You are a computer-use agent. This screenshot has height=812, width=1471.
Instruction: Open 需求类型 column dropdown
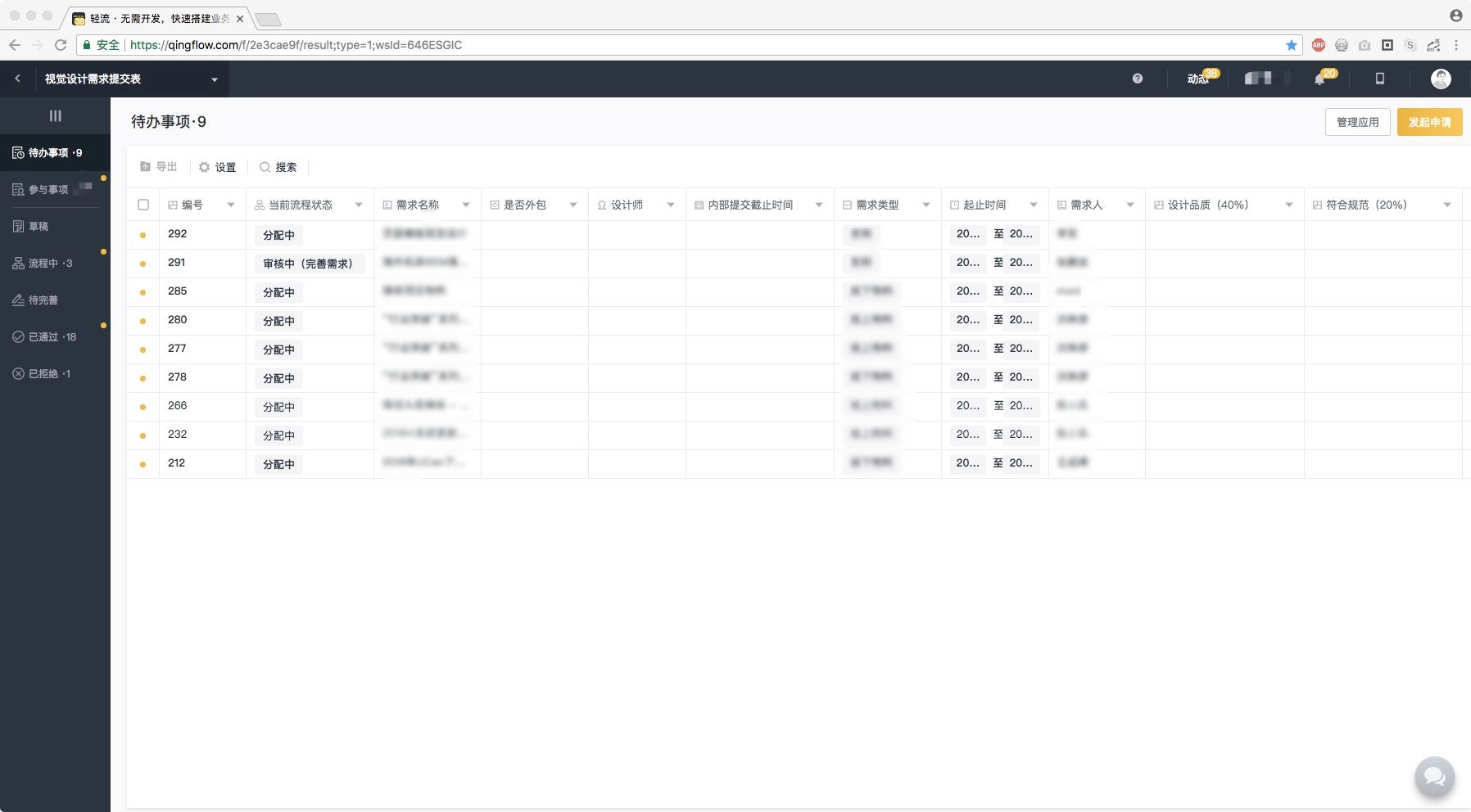926,205
